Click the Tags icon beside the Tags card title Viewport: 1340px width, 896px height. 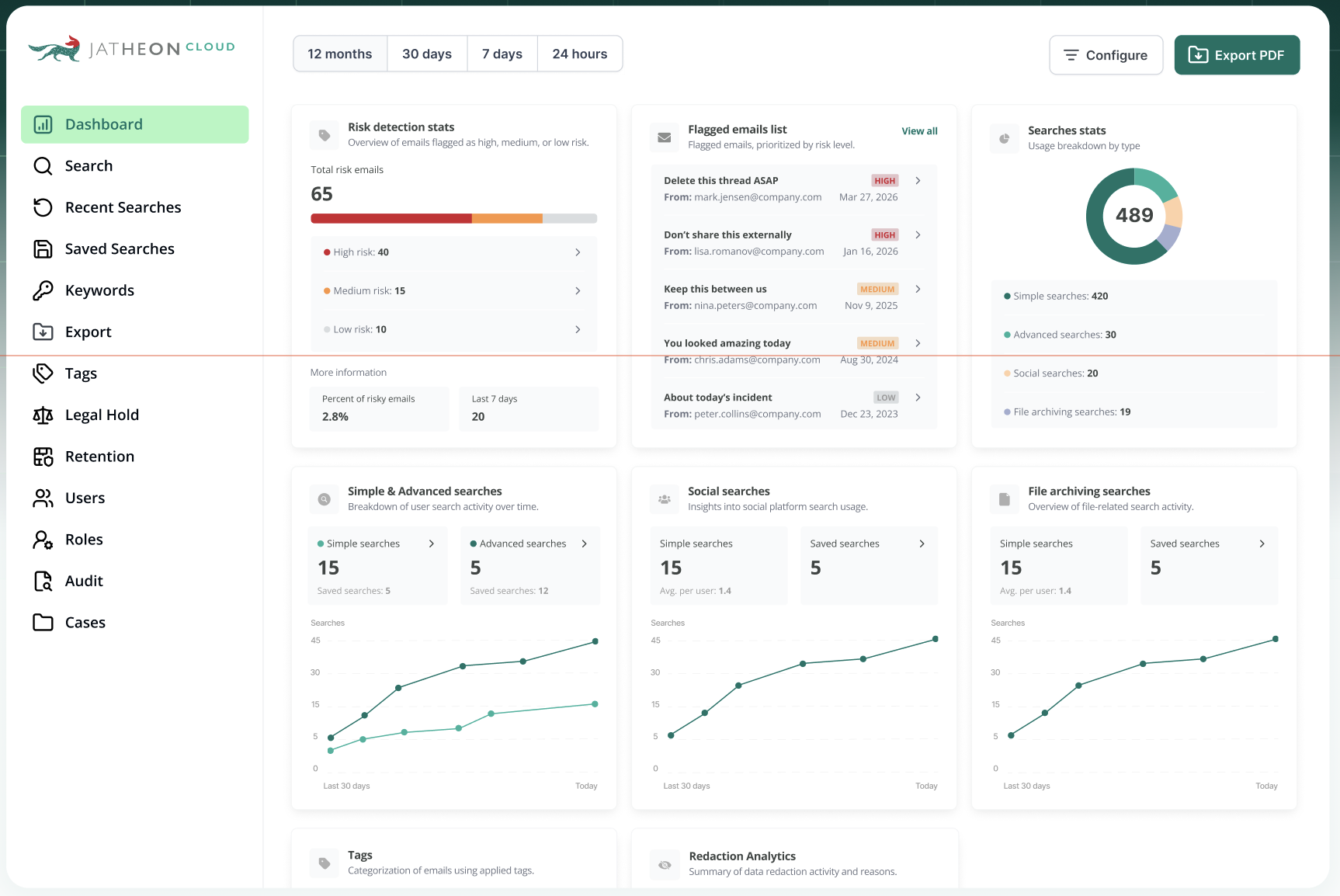click(324, 863)
